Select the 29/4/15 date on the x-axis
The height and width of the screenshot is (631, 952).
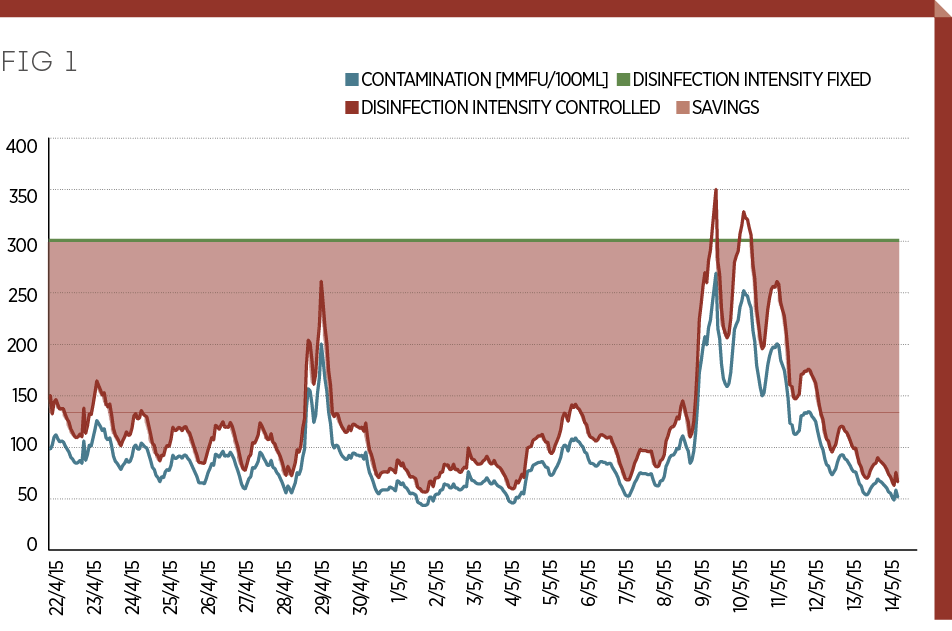(x=322, y=588)
